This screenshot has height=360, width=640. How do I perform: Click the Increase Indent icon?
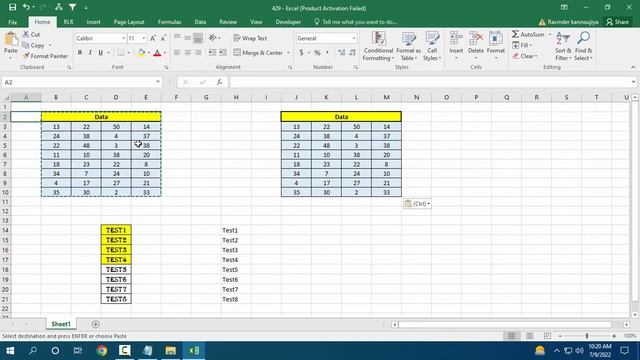click(x=222, y=53)
